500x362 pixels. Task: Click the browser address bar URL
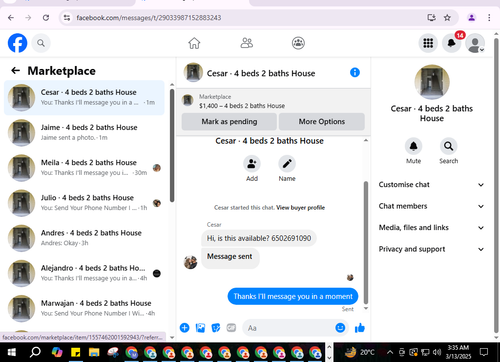149,18
